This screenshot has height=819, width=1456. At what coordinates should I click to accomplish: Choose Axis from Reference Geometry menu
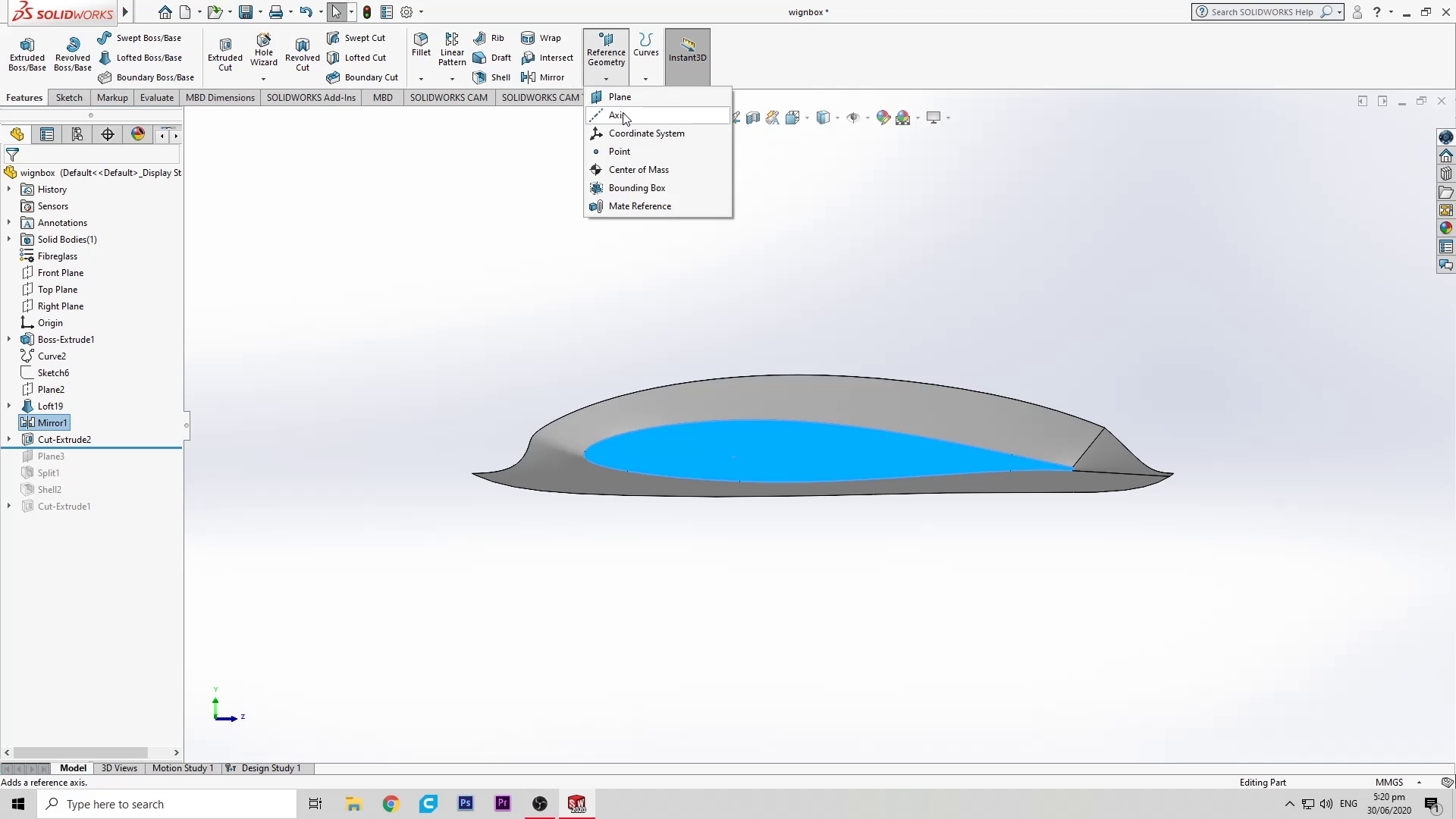tap(657, 115)
